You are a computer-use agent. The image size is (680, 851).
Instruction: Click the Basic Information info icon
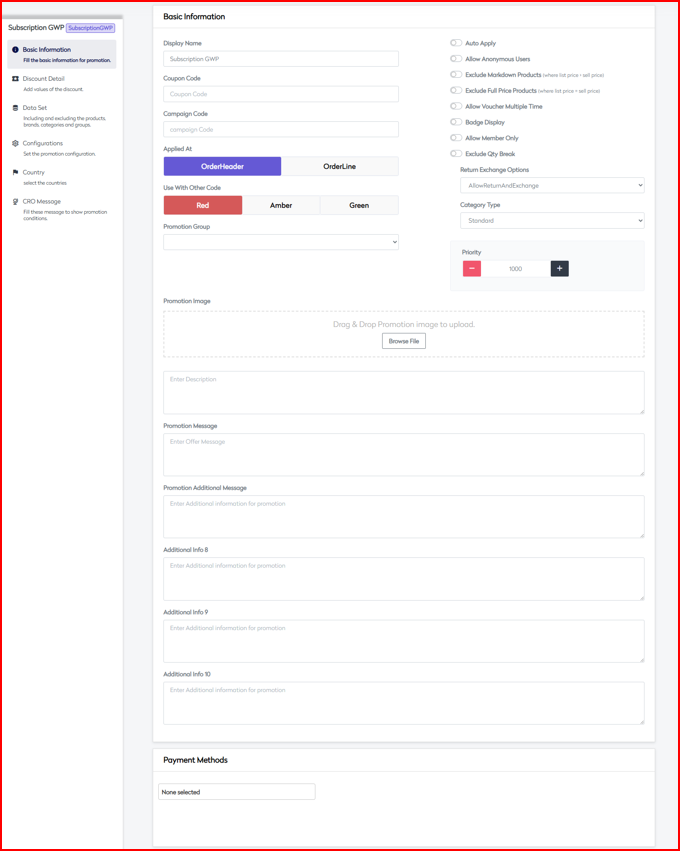(x=15, y=50)
